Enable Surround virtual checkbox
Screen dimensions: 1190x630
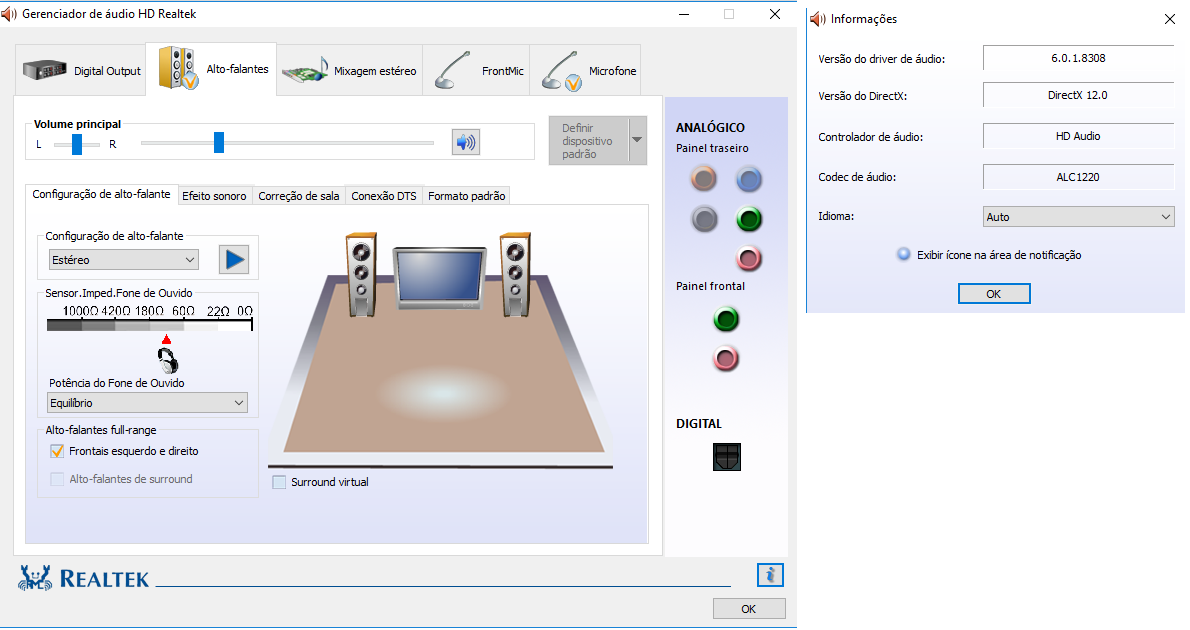pyautogui.click(x=279, y=482)
